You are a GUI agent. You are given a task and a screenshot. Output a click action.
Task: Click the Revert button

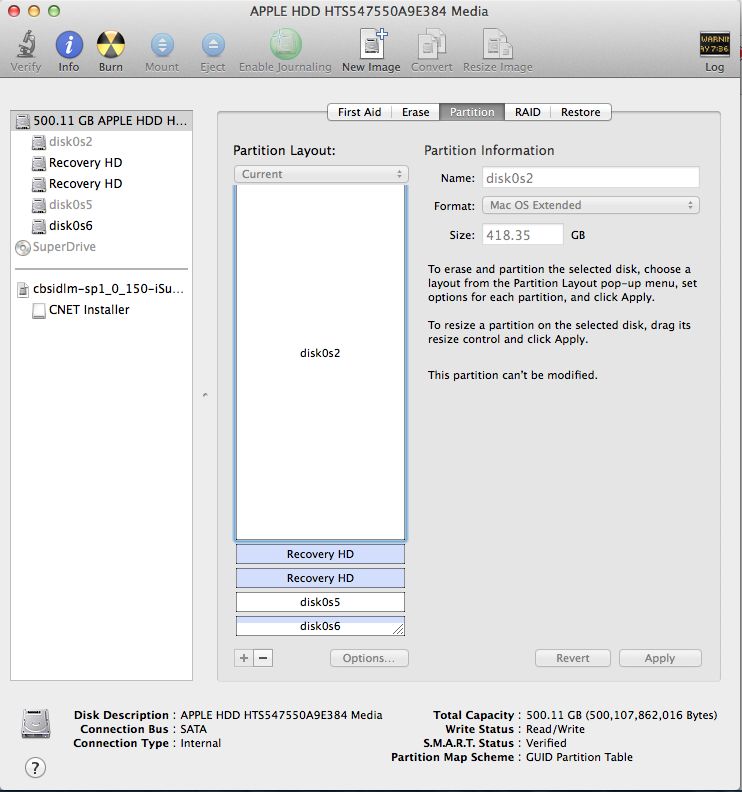click(x=573, y=658)
